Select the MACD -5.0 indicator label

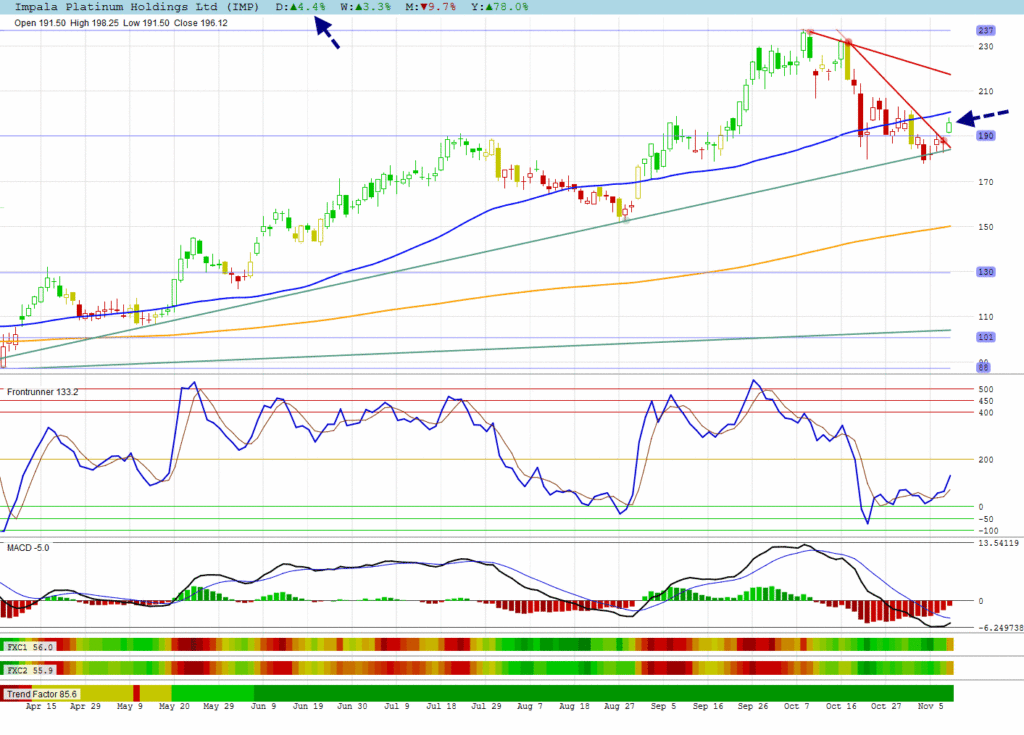[x=28, y=548]
